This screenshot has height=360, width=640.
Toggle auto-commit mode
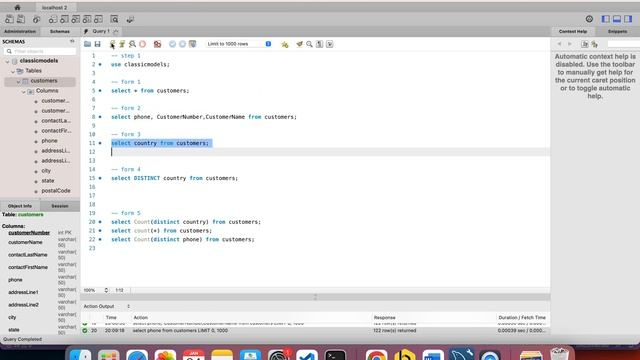[193, 44]
